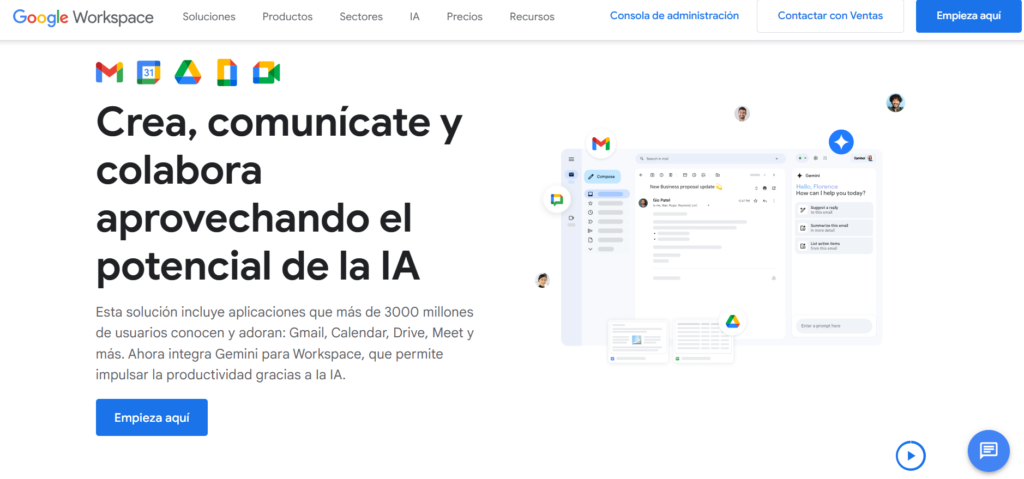Select the Mail icon in the mockup's left rail
The image size is (1024, 479).
pyautogui.click(x=571, y=174)
